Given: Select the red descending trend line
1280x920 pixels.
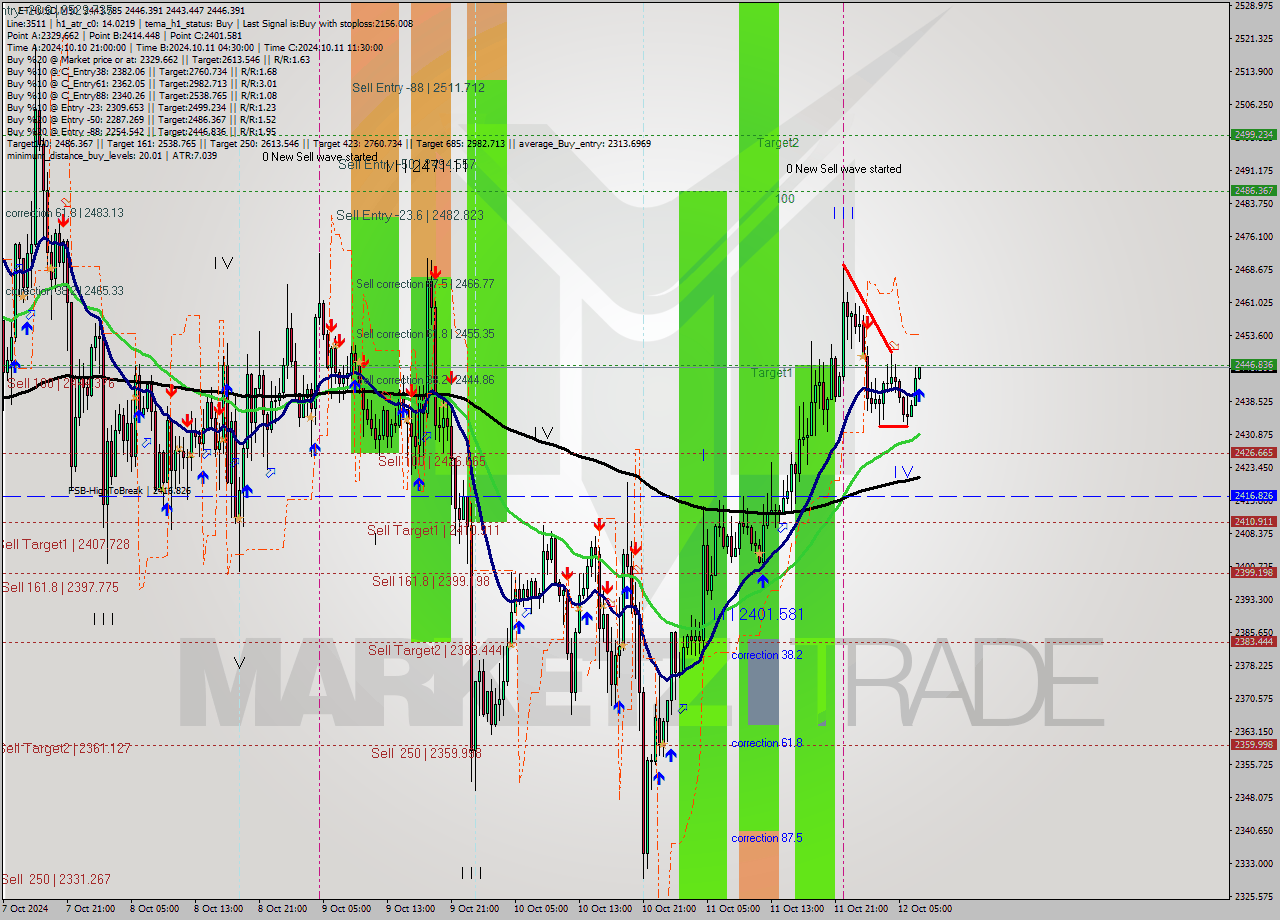Looking at the screenshot, I should [x=868, y=308].
